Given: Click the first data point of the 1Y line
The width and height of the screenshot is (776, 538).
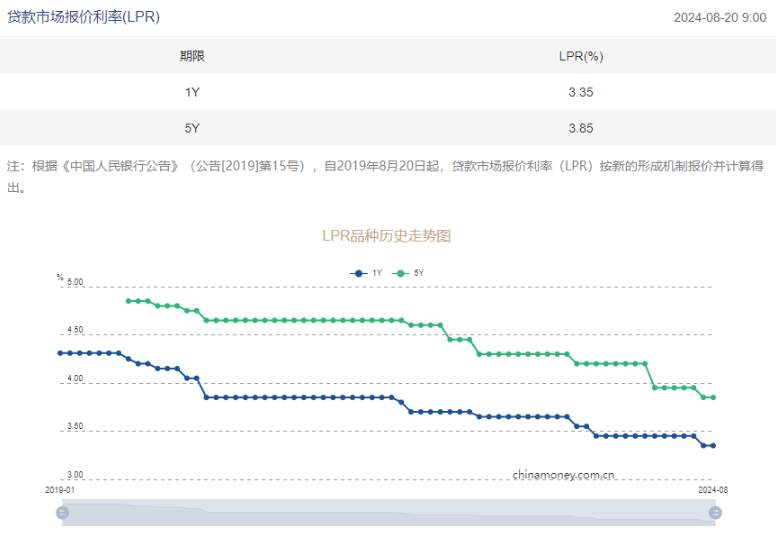Looking at the screenshot, I should 60,353.
